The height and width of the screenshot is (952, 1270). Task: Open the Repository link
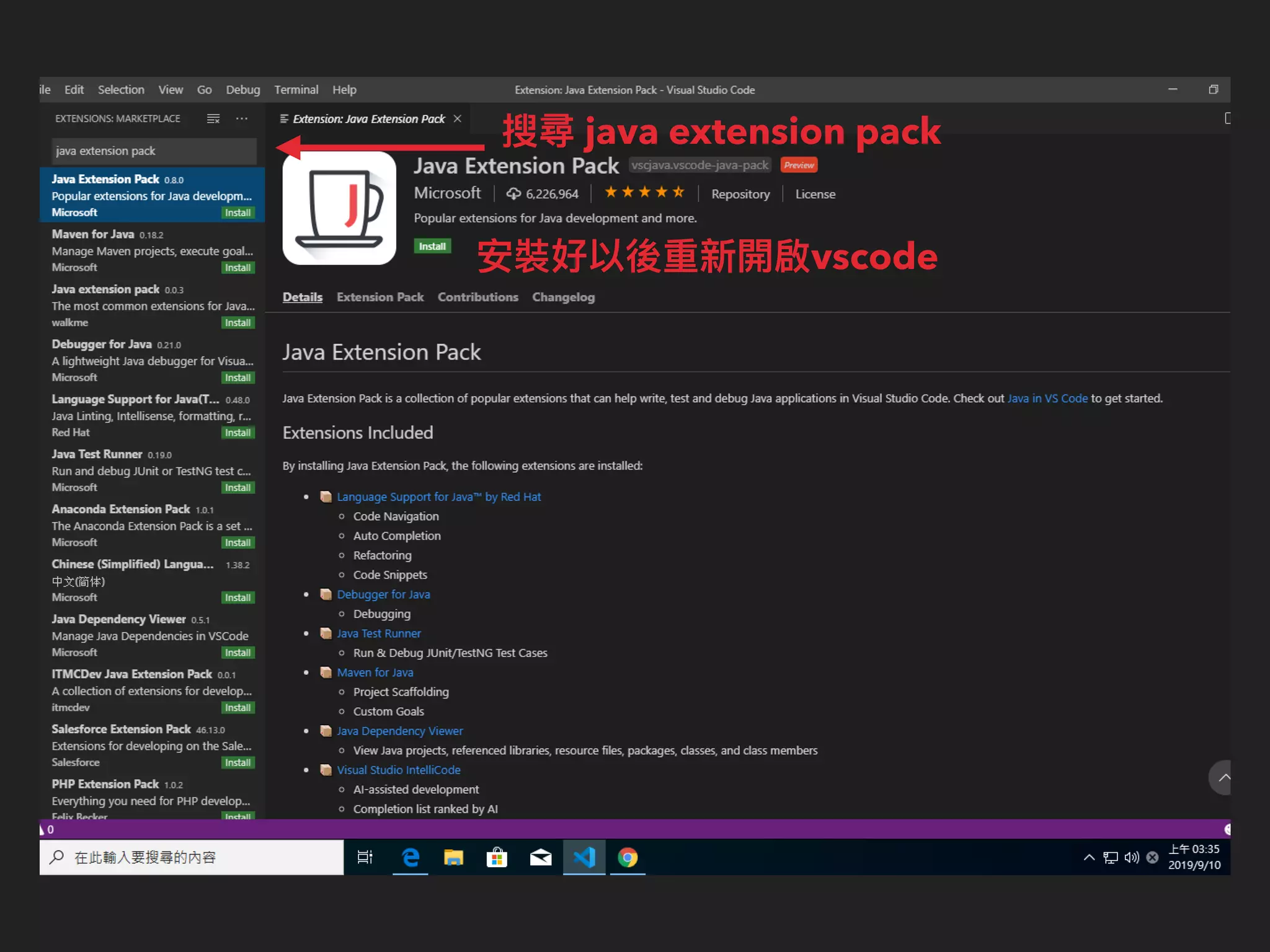740,194
